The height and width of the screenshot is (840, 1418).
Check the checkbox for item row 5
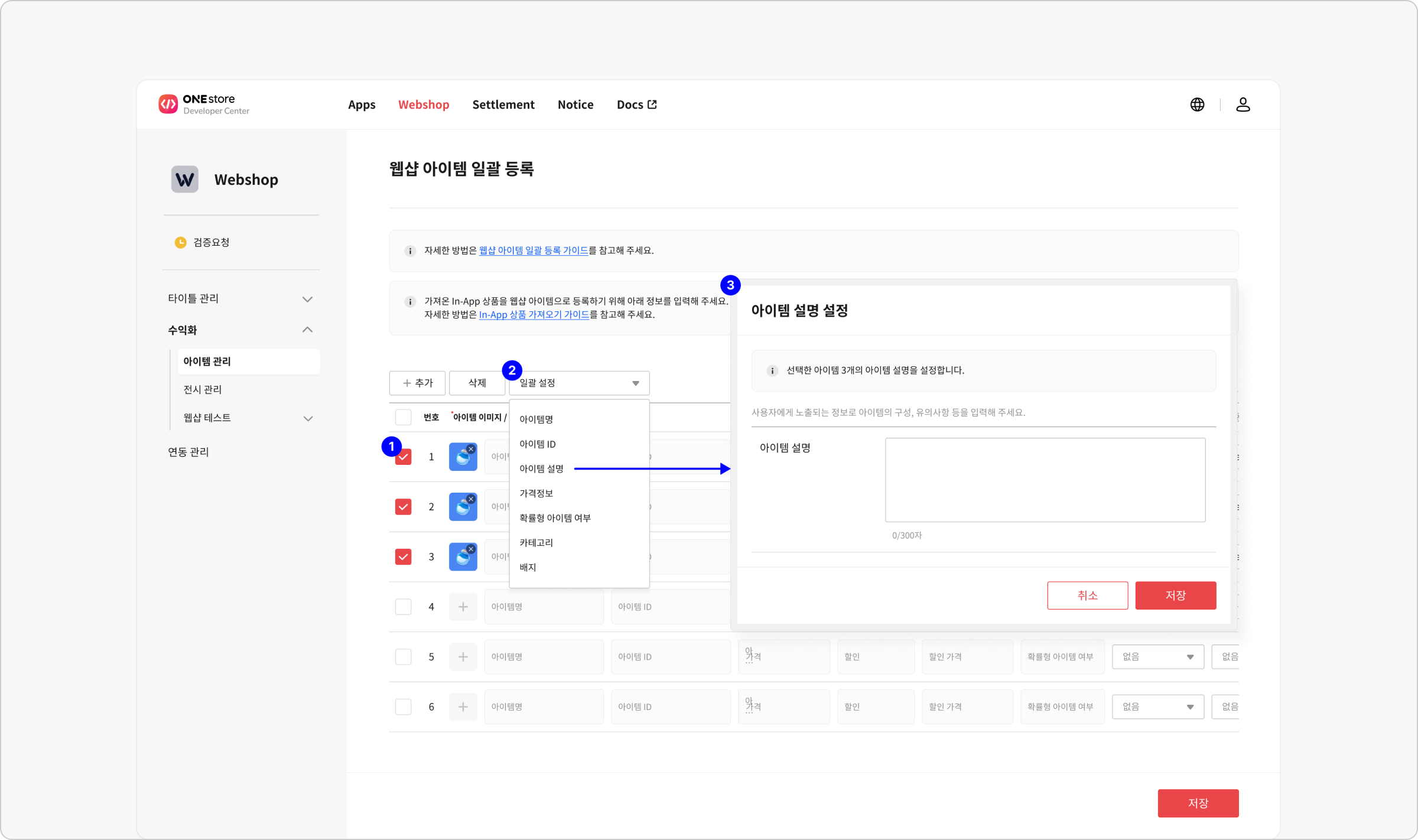[x=403, y=657]
